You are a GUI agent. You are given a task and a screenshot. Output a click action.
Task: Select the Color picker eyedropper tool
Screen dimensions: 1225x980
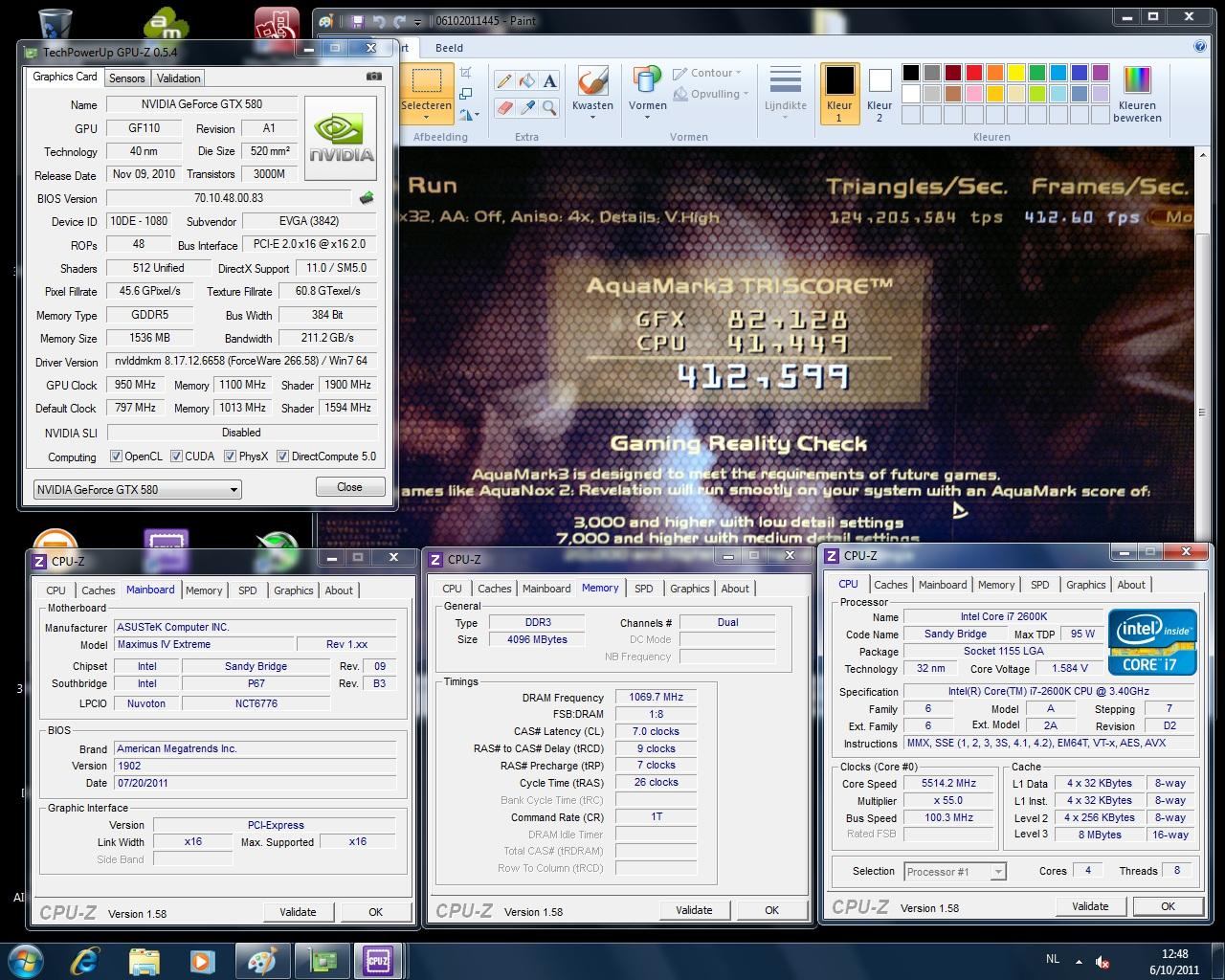[526, 108]
